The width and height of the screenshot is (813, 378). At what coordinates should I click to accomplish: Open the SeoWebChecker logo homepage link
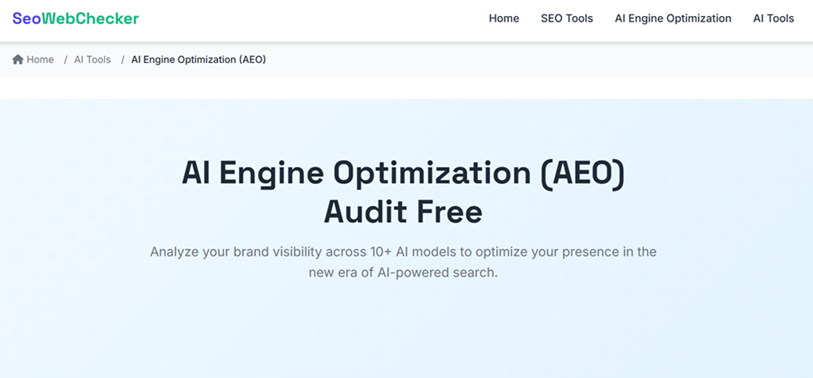(x=76, y=19)
